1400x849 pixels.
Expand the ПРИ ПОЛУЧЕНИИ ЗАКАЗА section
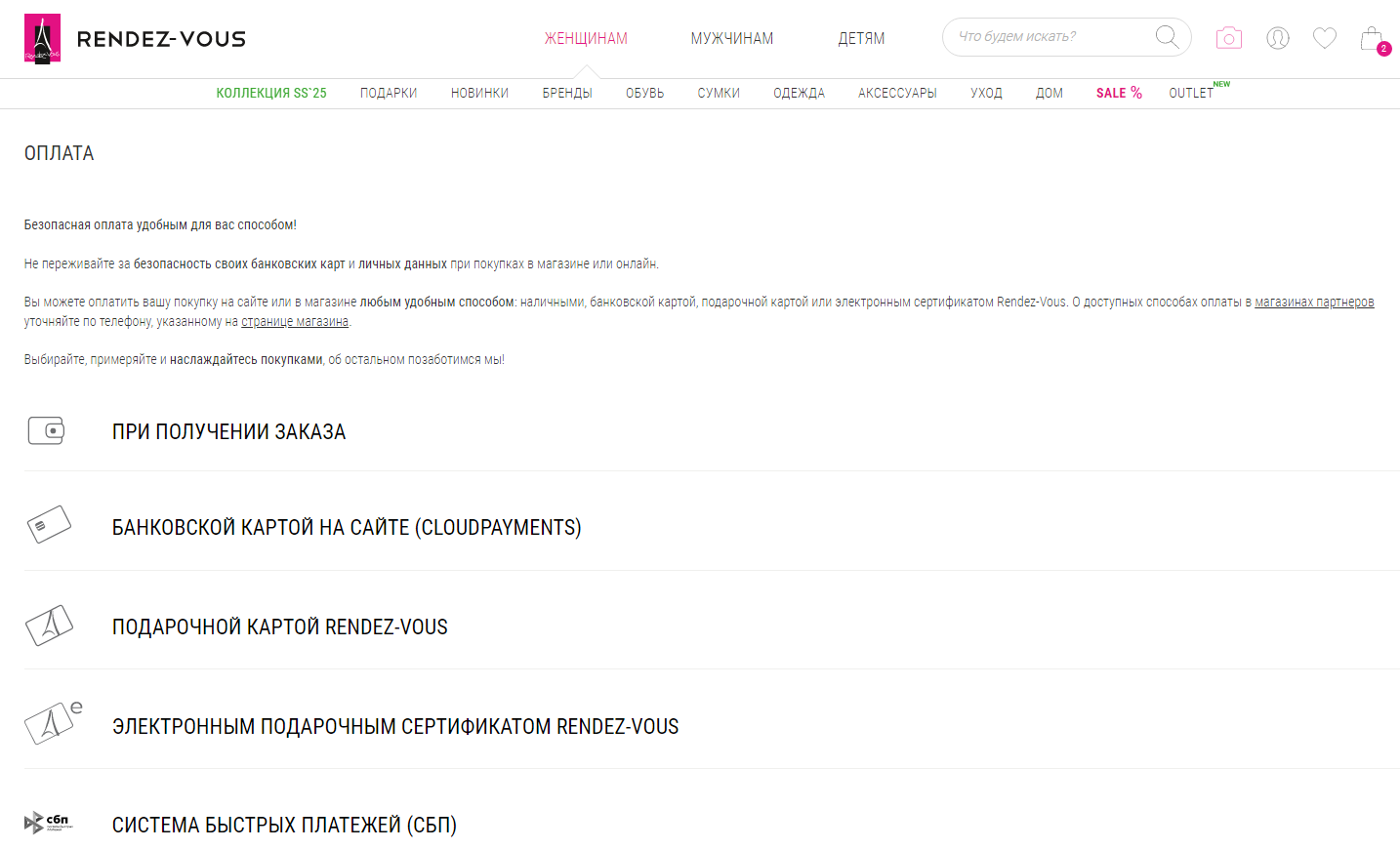(228, 431)
